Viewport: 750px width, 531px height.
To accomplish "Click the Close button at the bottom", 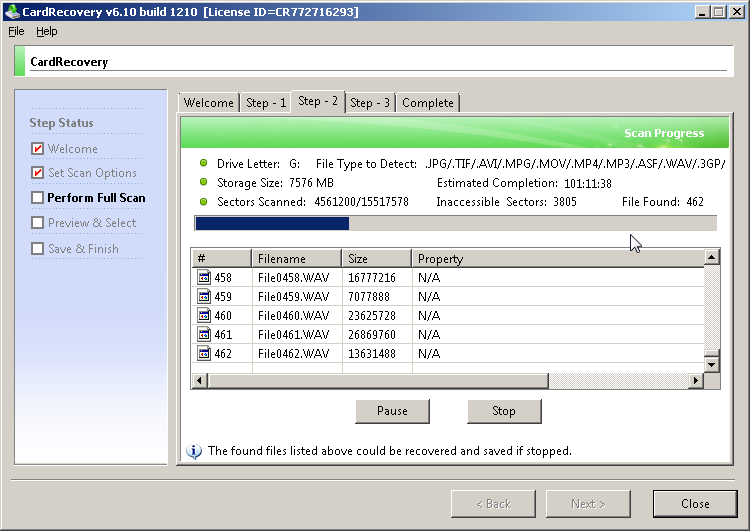I will coord(695,504).
